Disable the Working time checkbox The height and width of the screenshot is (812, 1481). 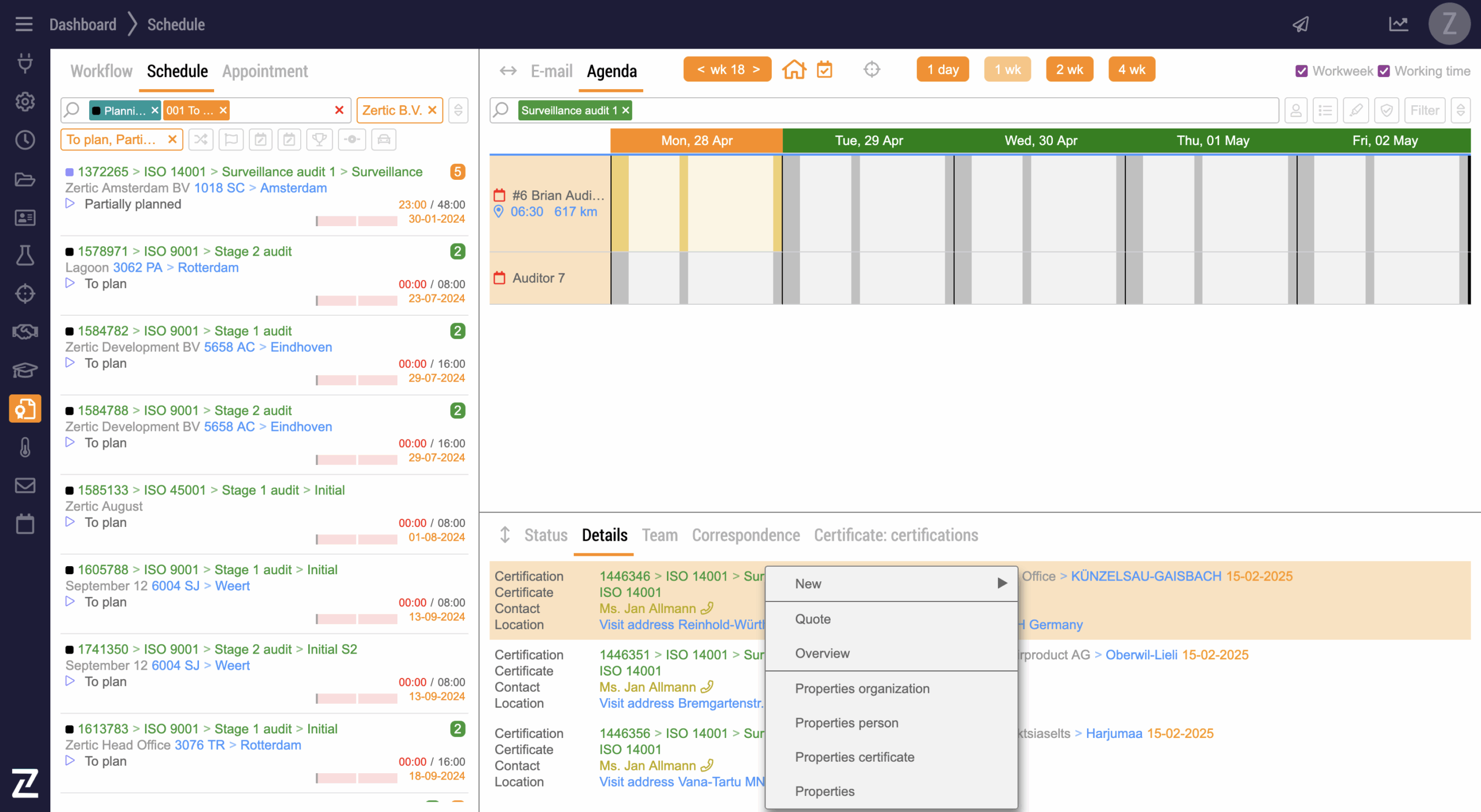(x=1384, y=71)
